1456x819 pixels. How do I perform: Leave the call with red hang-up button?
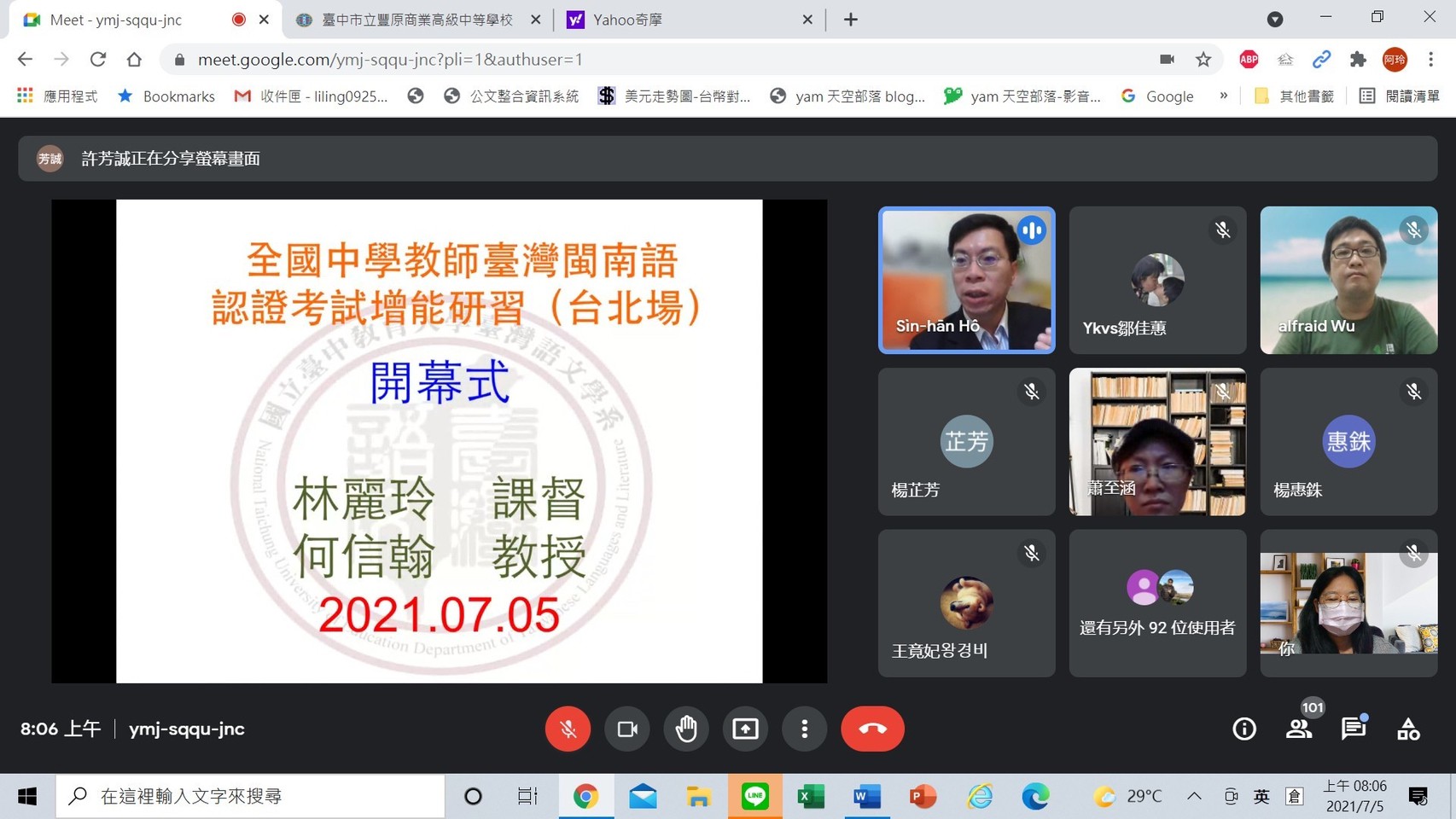tap(872, 729)
